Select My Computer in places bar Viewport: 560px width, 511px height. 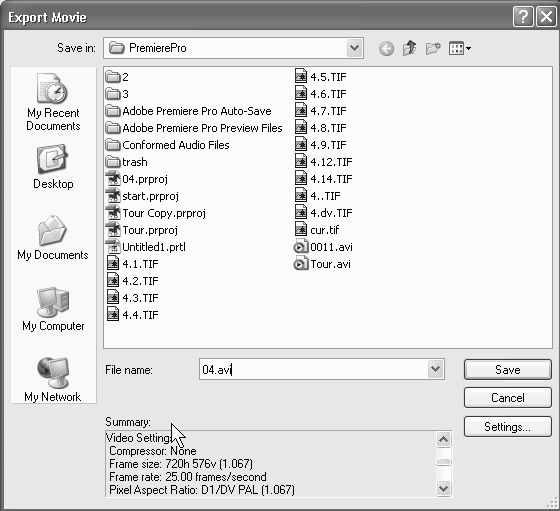coord(53,309)
